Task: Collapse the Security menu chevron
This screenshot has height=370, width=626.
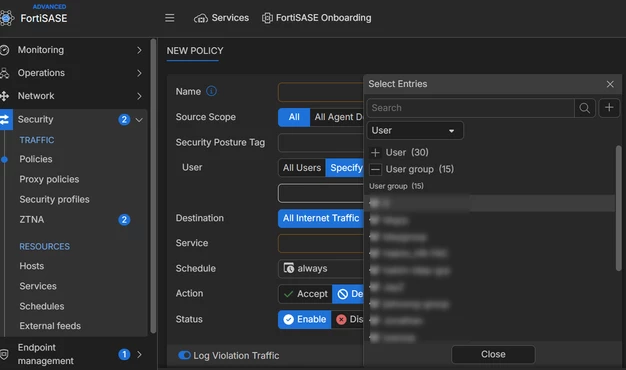Action: coord(139,120)
